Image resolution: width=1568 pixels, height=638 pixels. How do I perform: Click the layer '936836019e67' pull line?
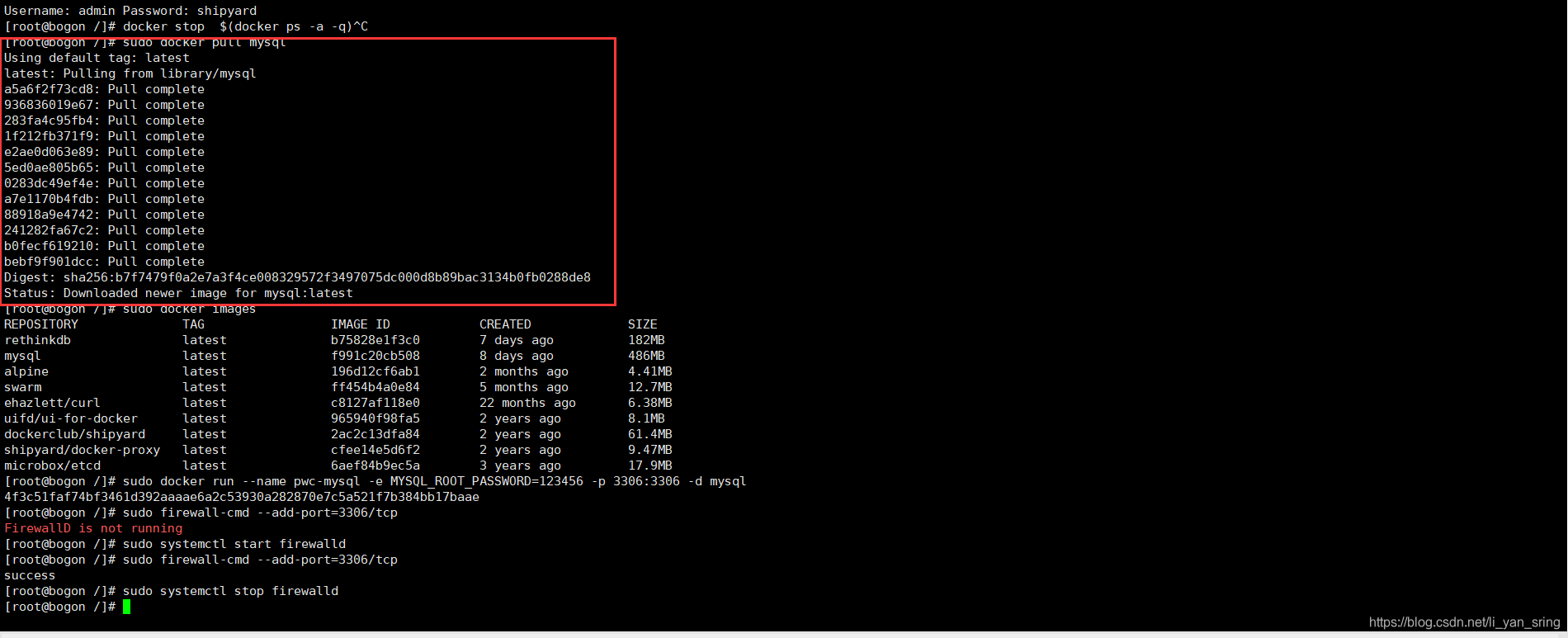(x=104, y=105)
